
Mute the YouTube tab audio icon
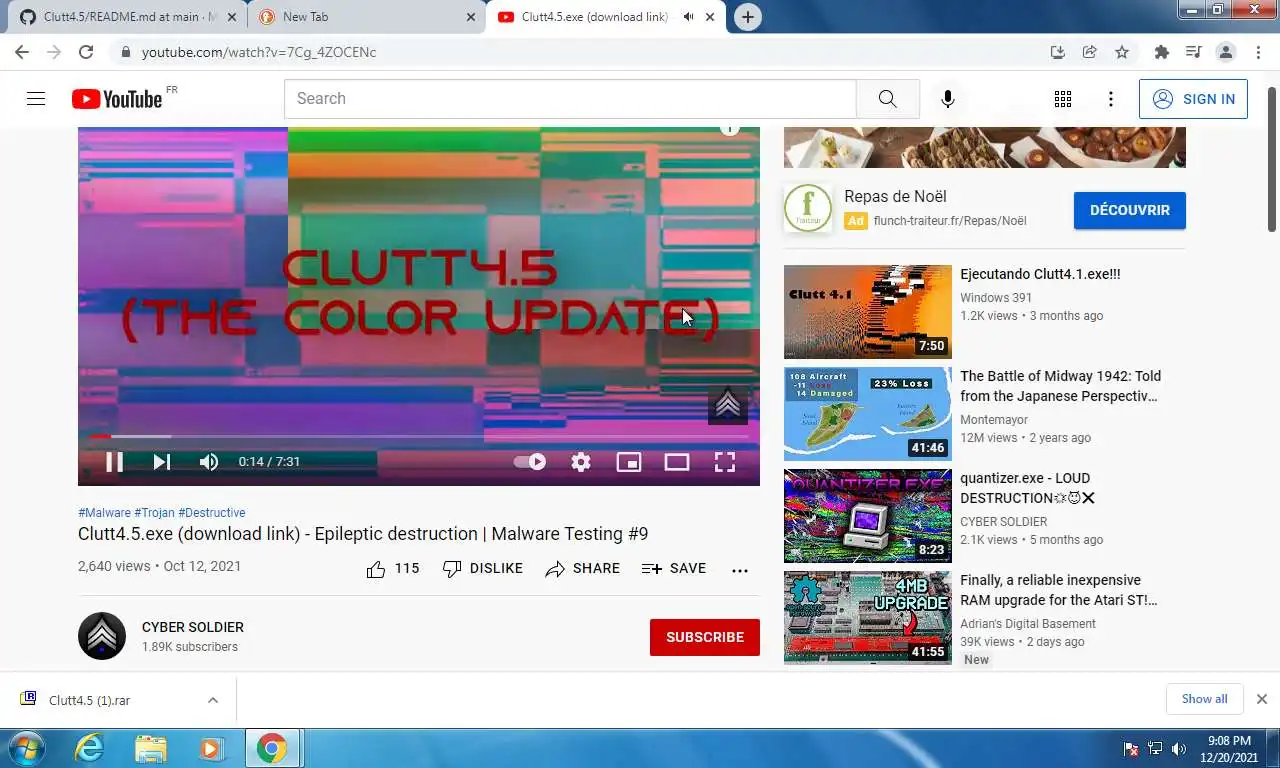[x=688, y=17]
